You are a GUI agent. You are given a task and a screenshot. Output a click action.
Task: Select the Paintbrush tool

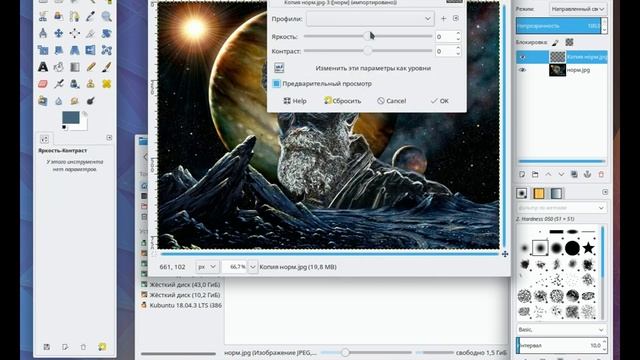point(107,67)
